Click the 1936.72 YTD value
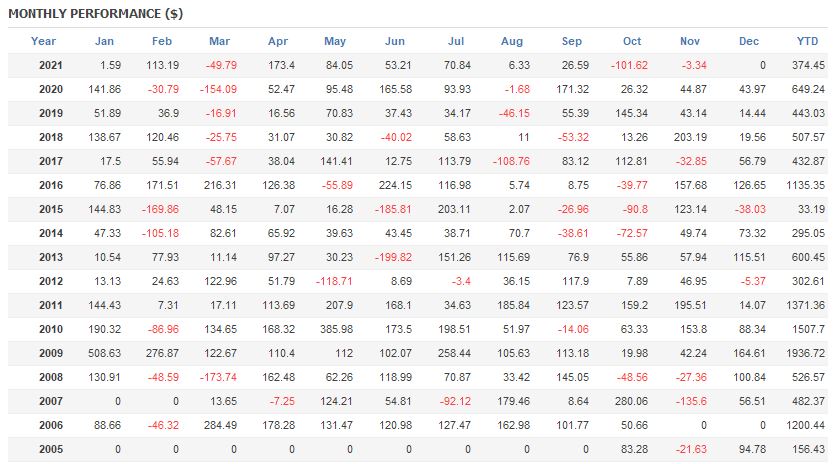The image size is (834, 464). [x=805, y=353]
